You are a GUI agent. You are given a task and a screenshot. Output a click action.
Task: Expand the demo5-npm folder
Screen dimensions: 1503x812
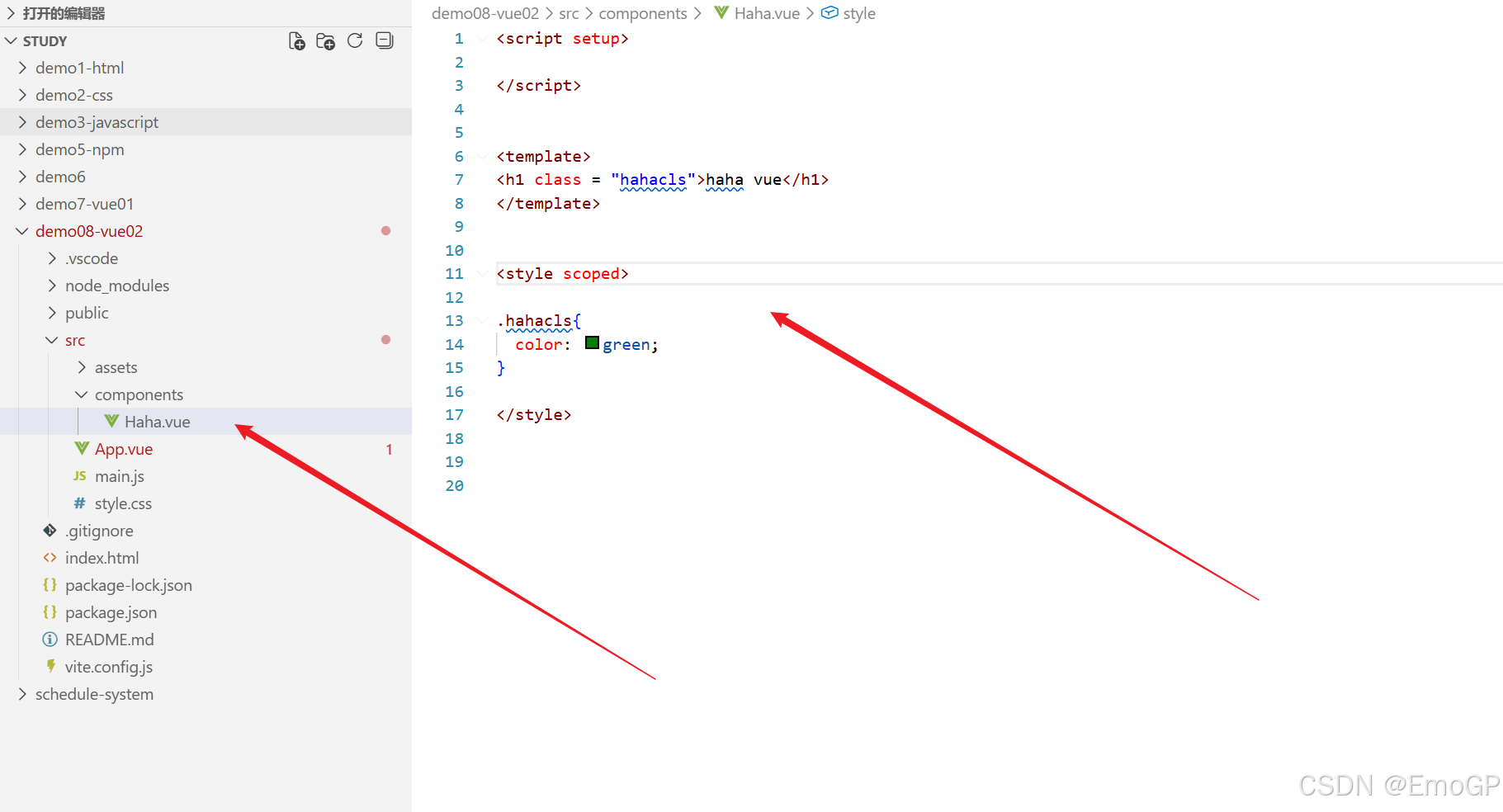tap(22, 149)
